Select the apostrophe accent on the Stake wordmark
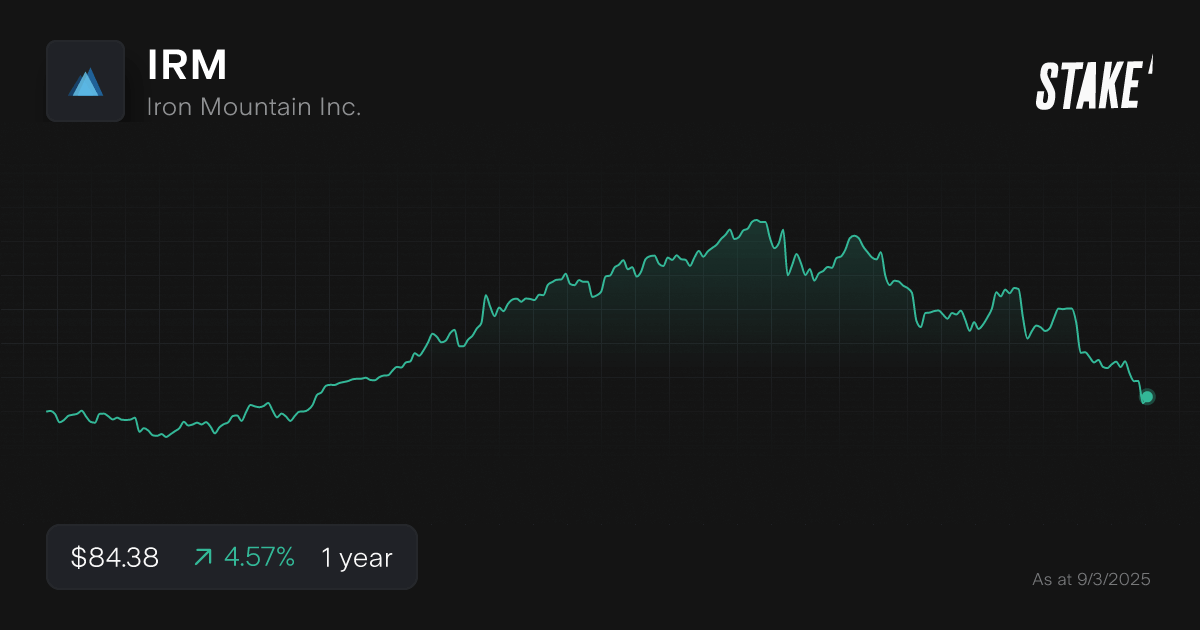The width and height of the screenshot is (1200, 630). click(1152, 68)
